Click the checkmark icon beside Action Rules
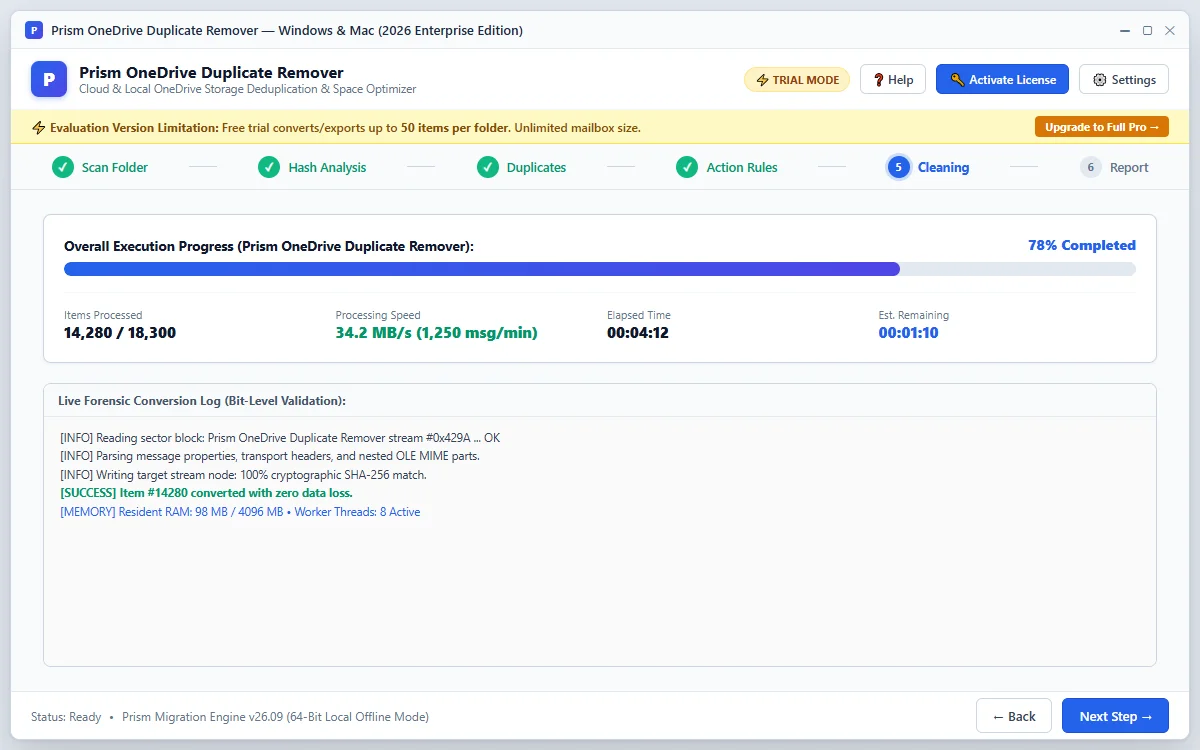This screenshot has height=750, width=1200. tap(687, 167)
